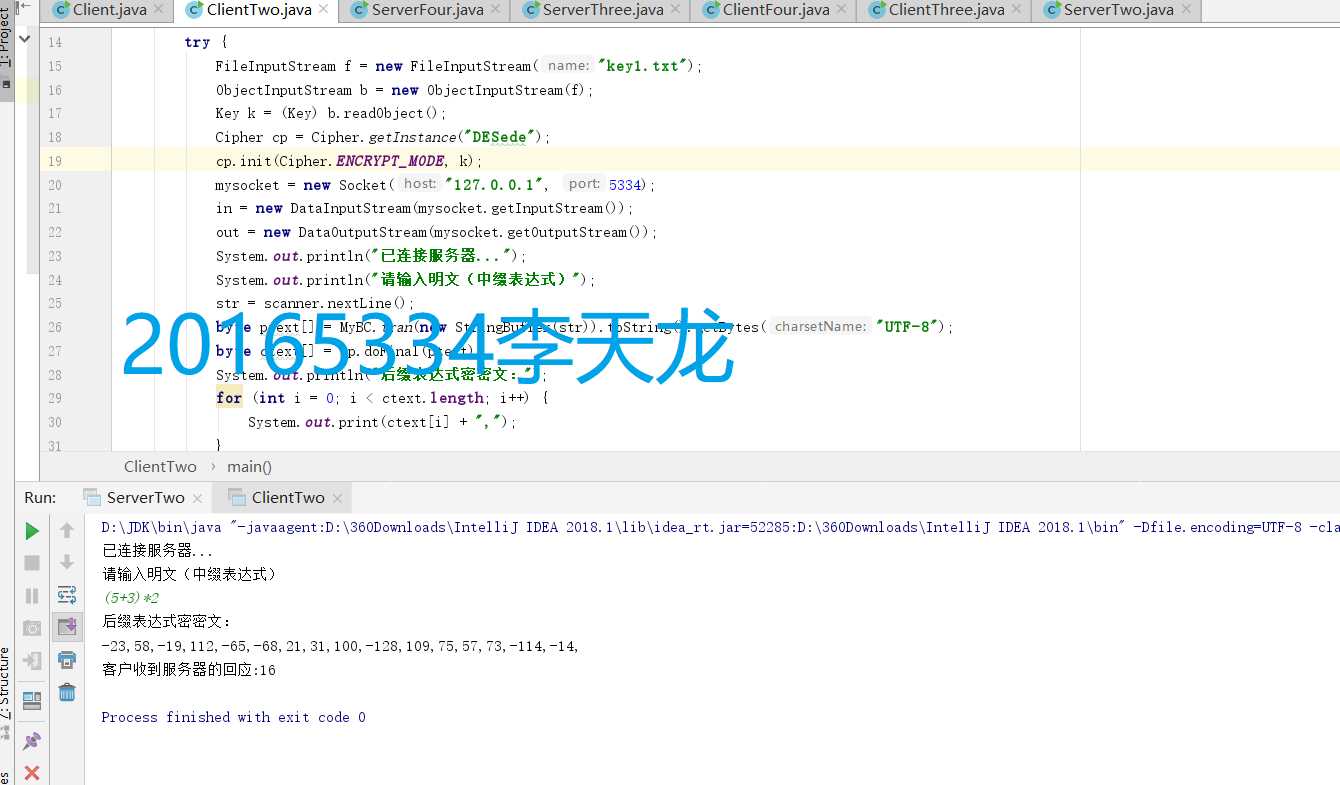
Task: Click the try keyword on line 14
Action: coord(197,42)
